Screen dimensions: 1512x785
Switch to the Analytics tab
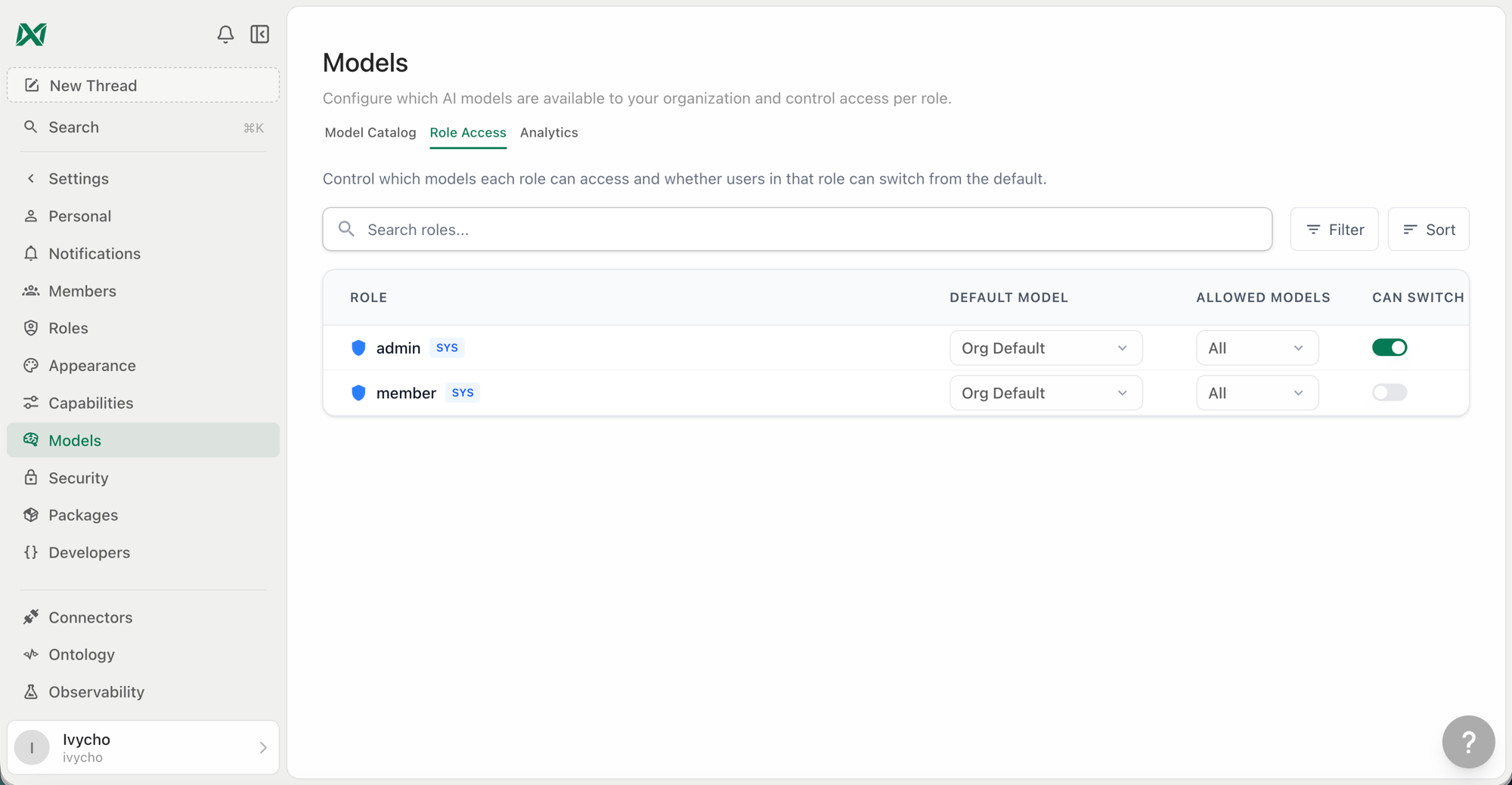coord(549,132)
